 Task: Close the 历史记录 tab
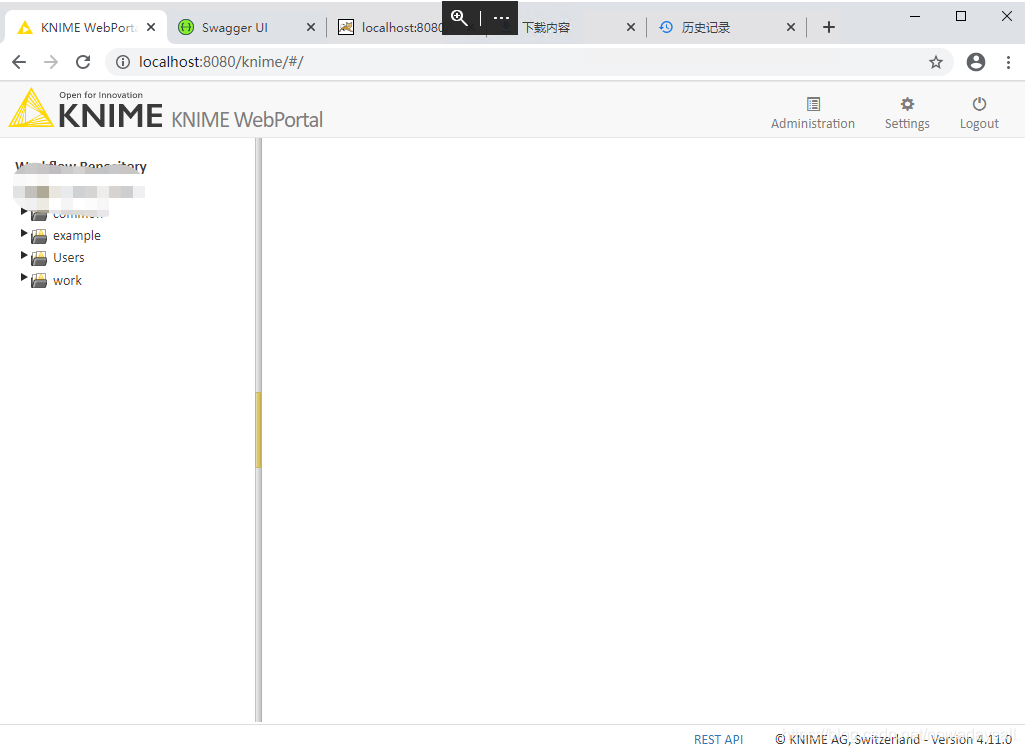pyautogui.click(x=791, y=27)
